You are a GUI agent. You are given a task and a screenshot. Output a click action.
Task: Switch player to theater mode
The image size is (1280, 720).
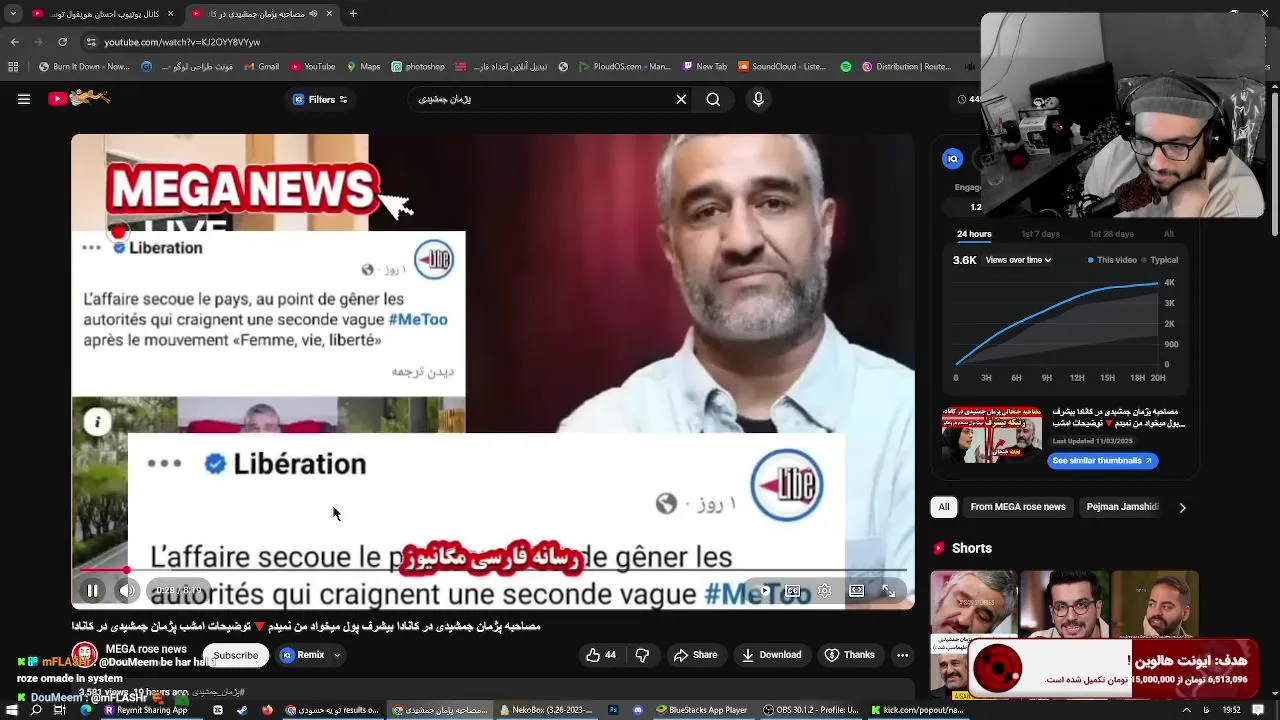click(x=857, y=591)
